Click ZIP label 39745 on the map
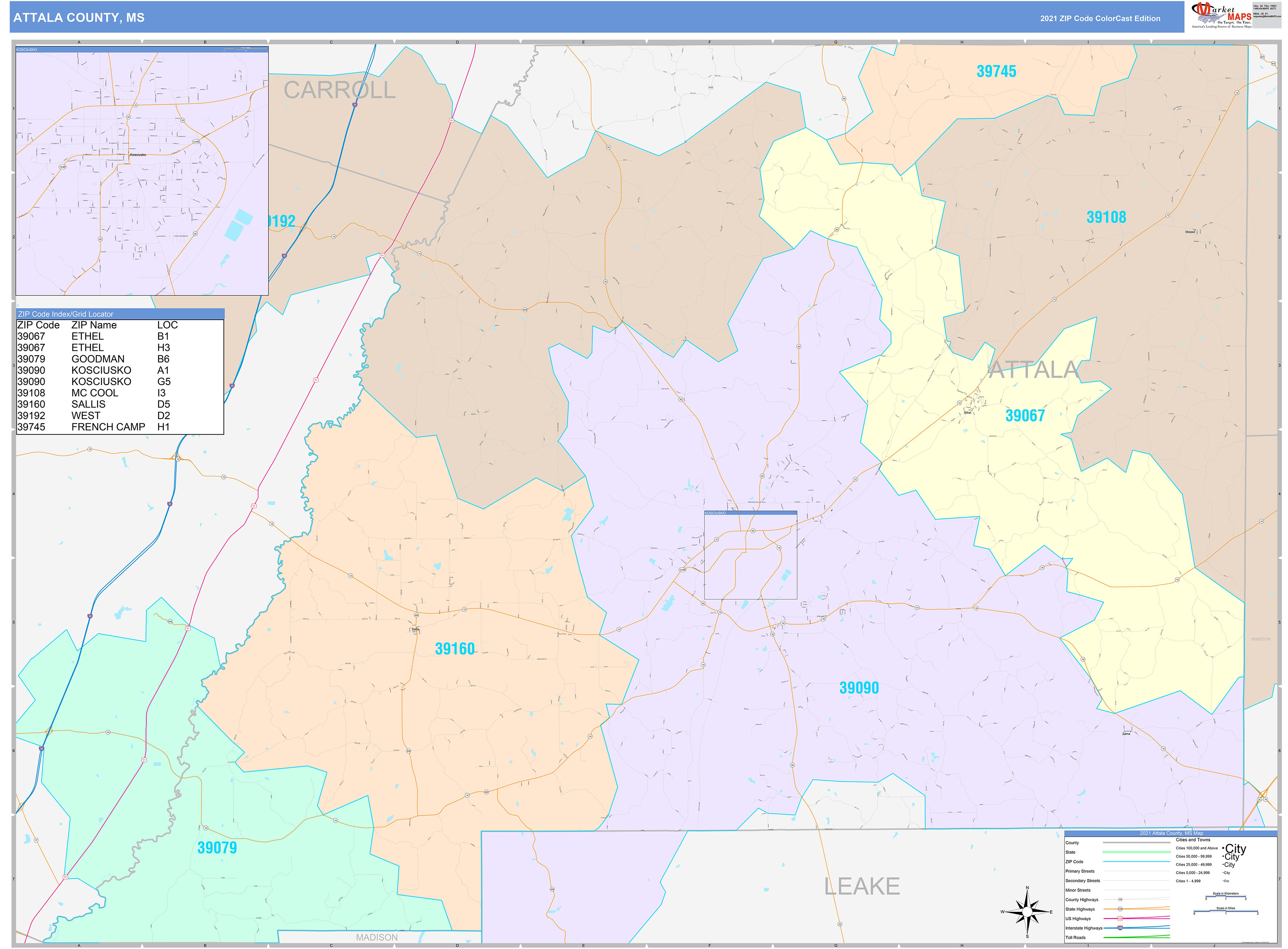 pyautogui.click(x=996, y=71)
